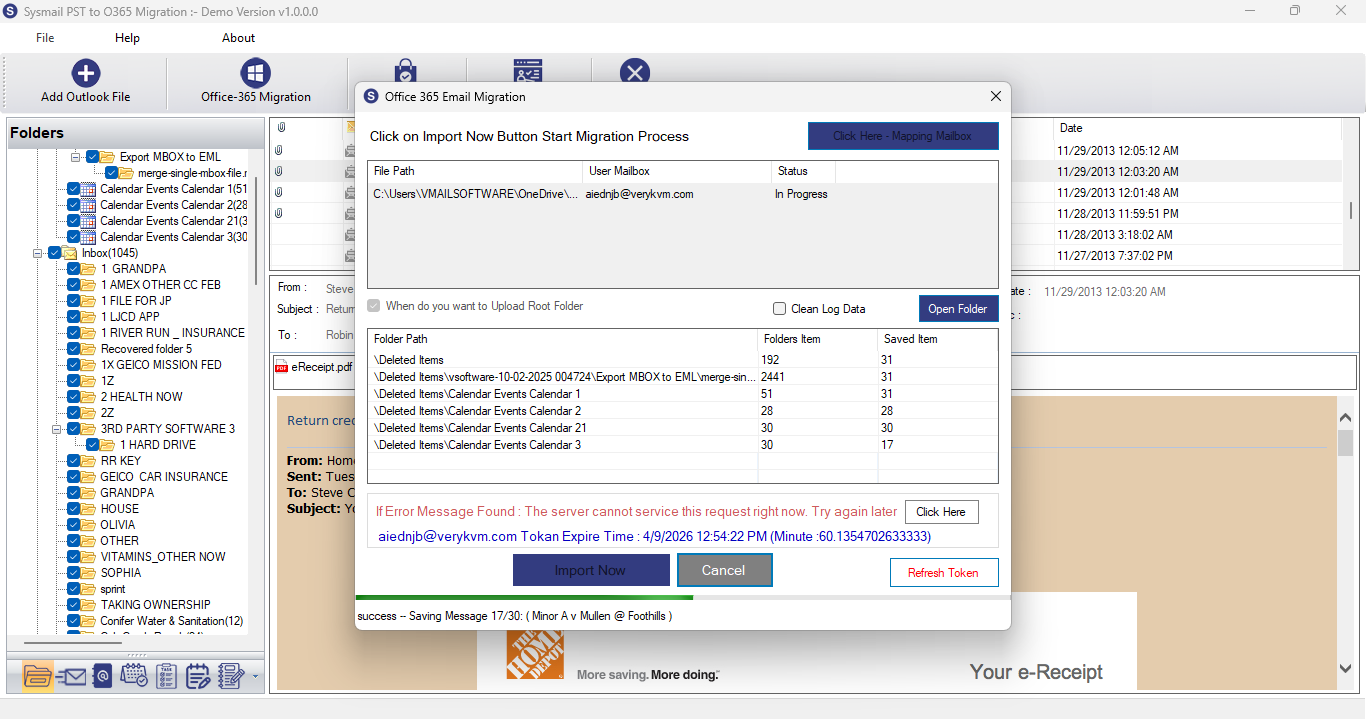The width and height of the screenshot is (1366, 720).
Task: Click the 3RD PARTY SOFTWARE 3 folder icon
Action: 89,429
